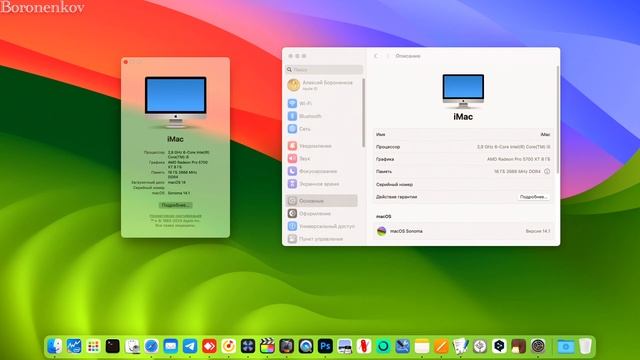Open Сеть (Network) in Settings sidebar
The width and height of the screenshot is (640, 360).
[x=322, y=129]
